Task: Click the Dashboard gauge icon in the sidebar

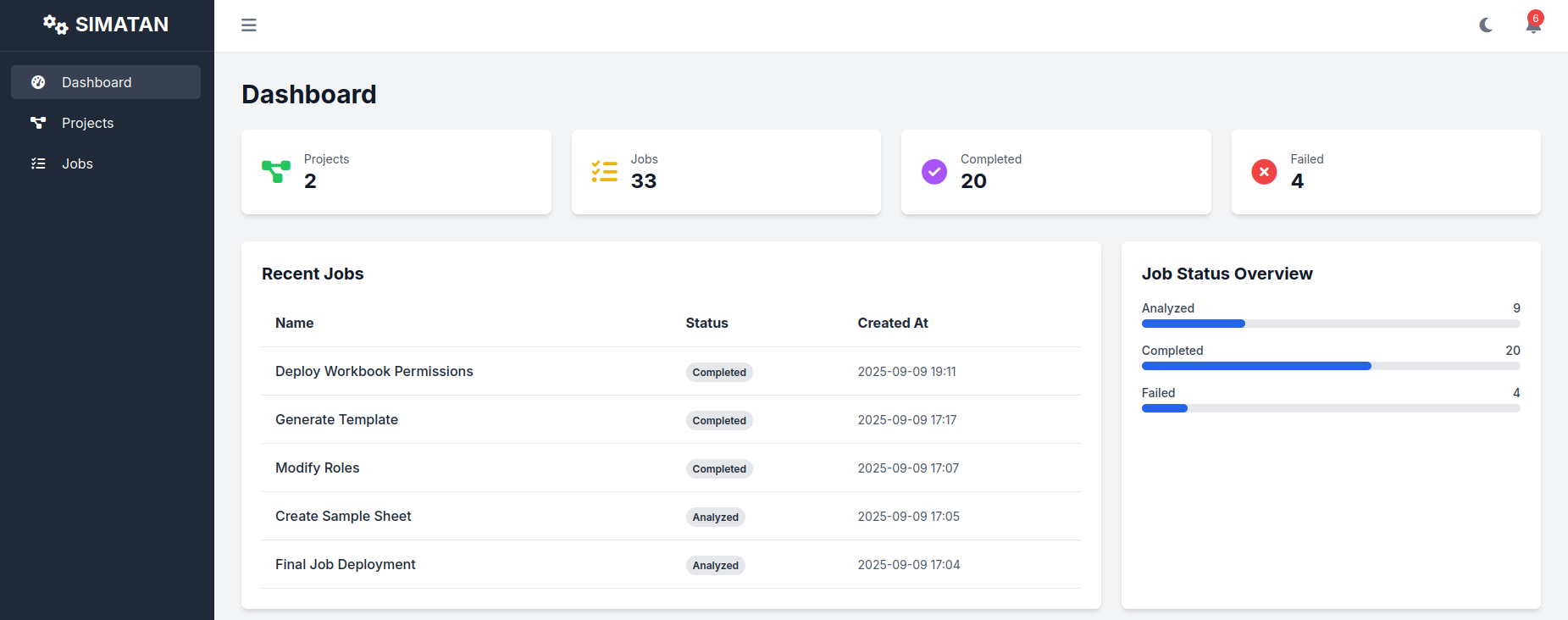Action: point(38,82)
